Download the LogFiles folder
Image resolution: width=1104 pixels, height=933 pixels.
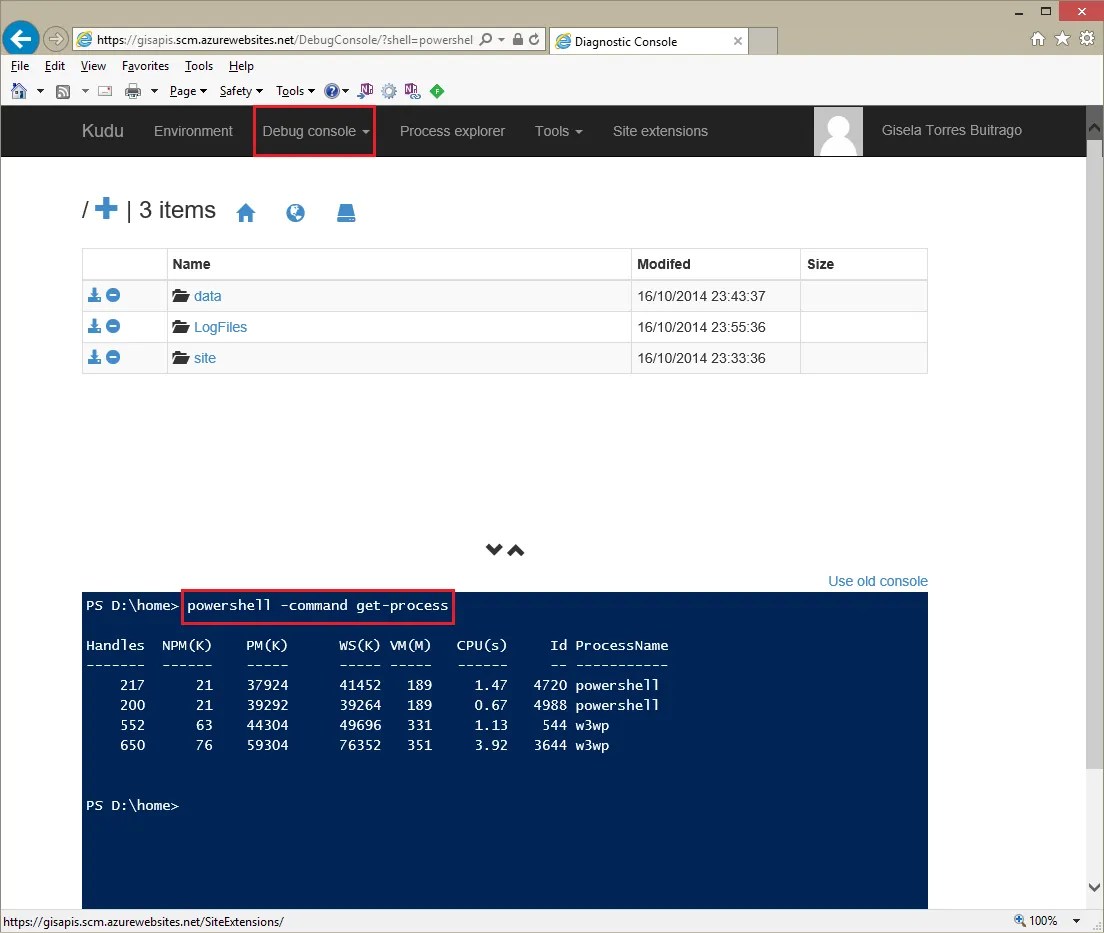click(x=94, y=326)
